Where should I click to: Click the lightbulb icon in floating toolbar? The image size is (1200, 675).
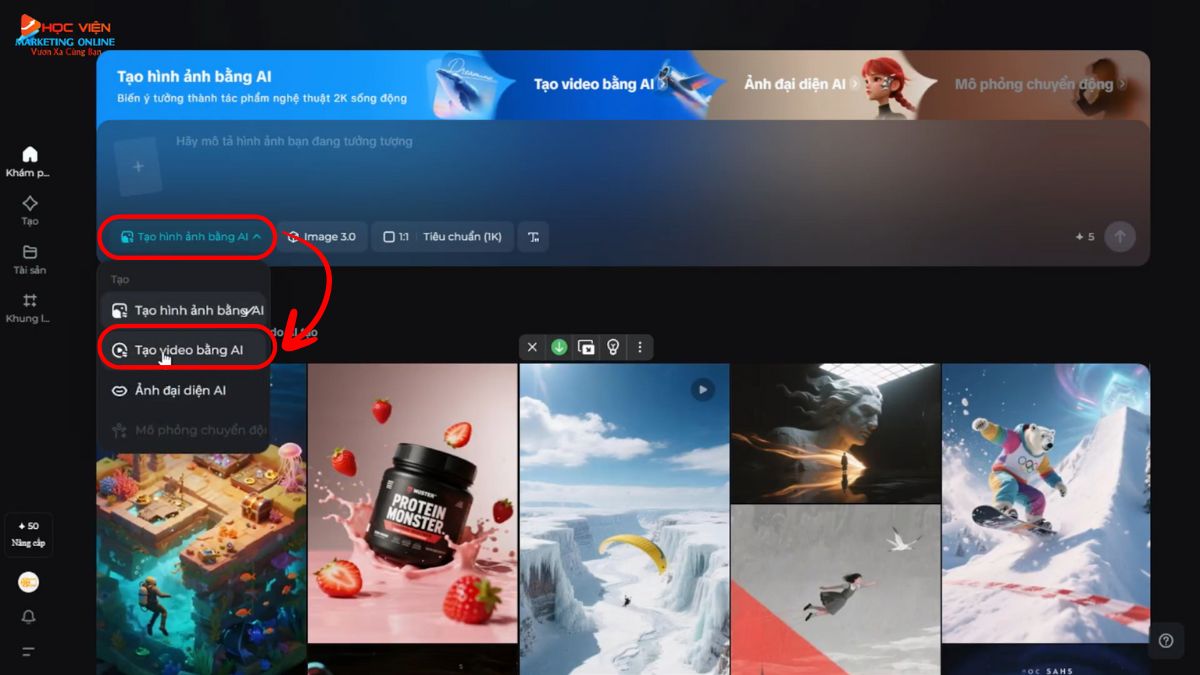click(613, 347)
